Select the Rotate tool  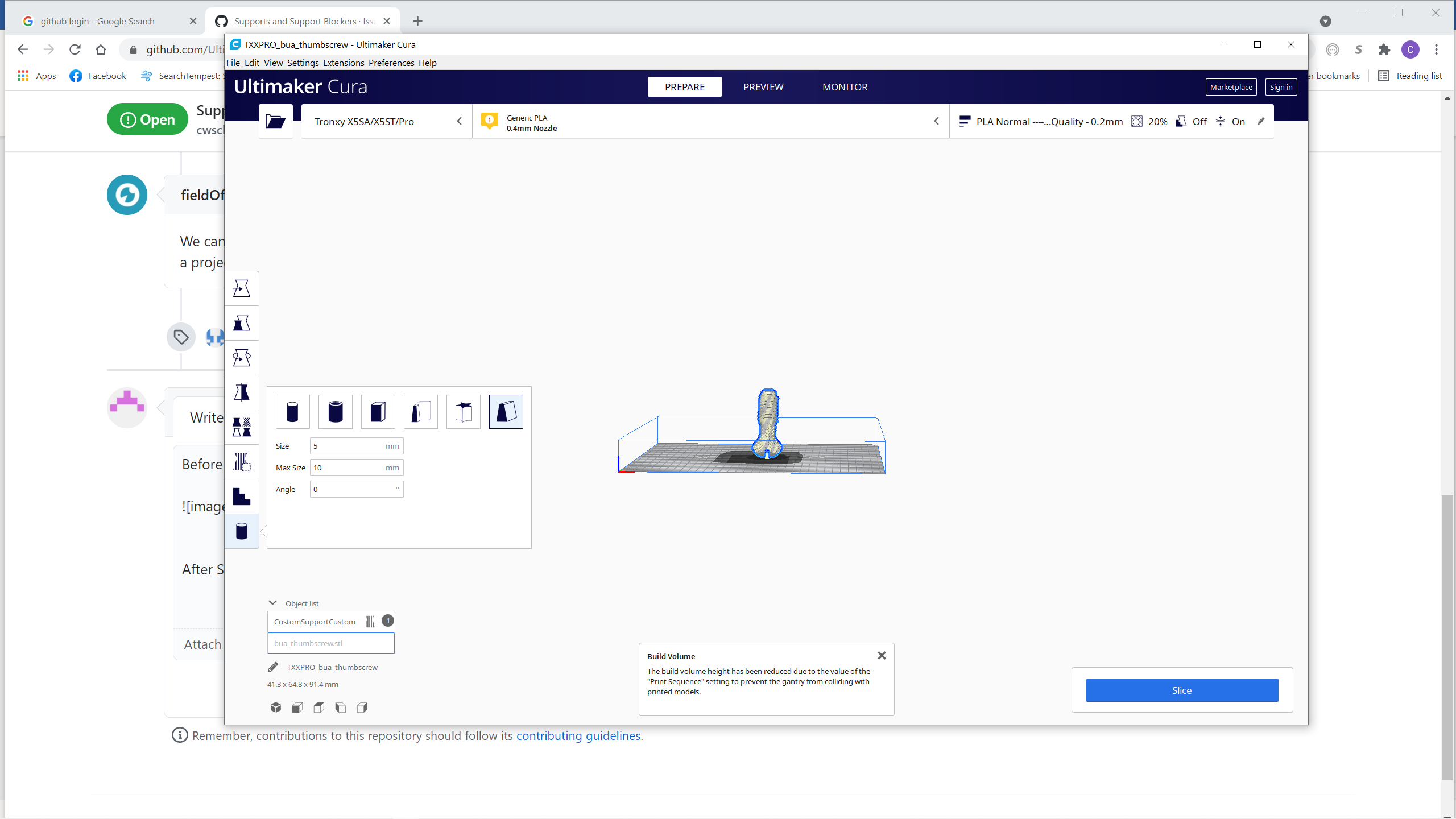(x=242, y=357)
